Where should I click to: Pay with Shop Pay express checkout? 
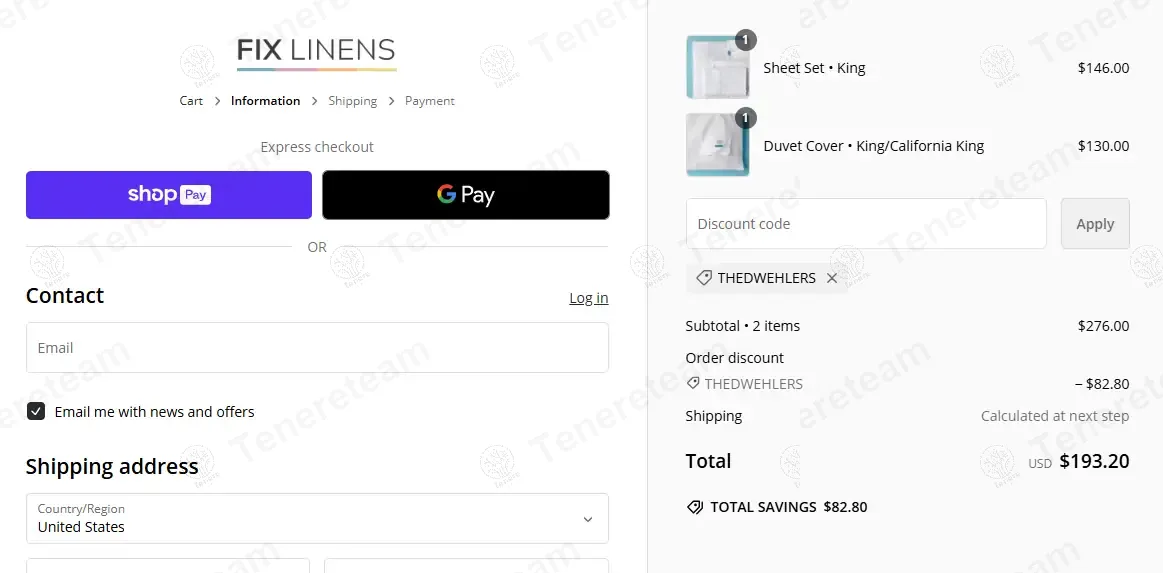[x=169, y=195]
